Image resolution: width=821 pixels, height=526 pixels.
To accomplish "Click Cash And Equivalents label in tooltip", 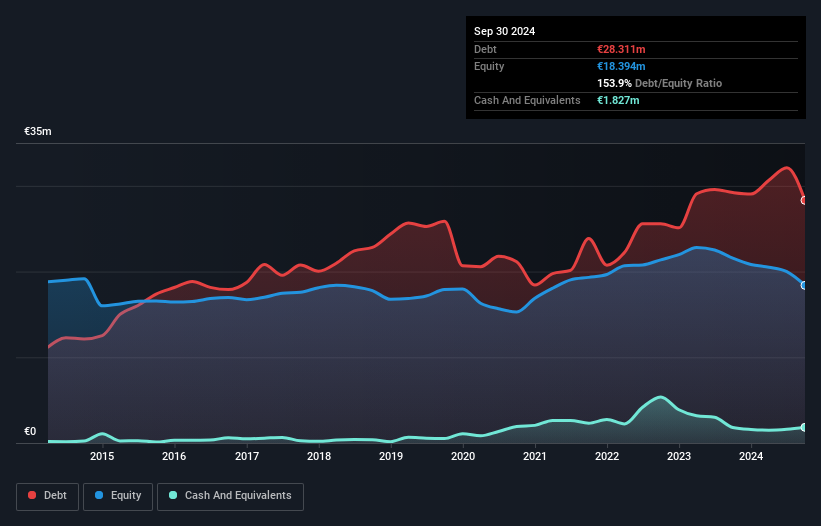I will coord(527,100).
